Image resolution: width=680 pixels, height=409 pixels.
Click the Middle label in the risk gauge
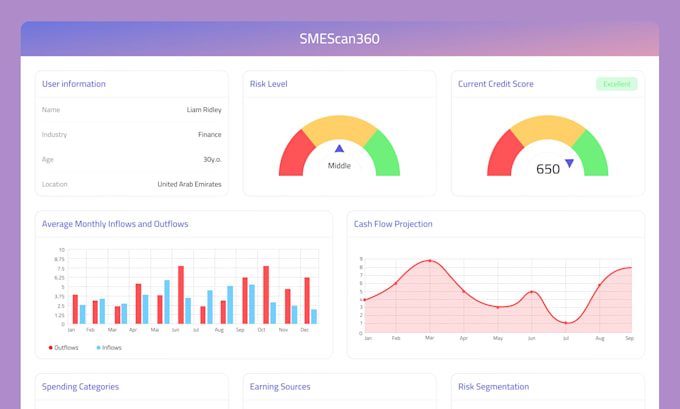pos(339,166)
